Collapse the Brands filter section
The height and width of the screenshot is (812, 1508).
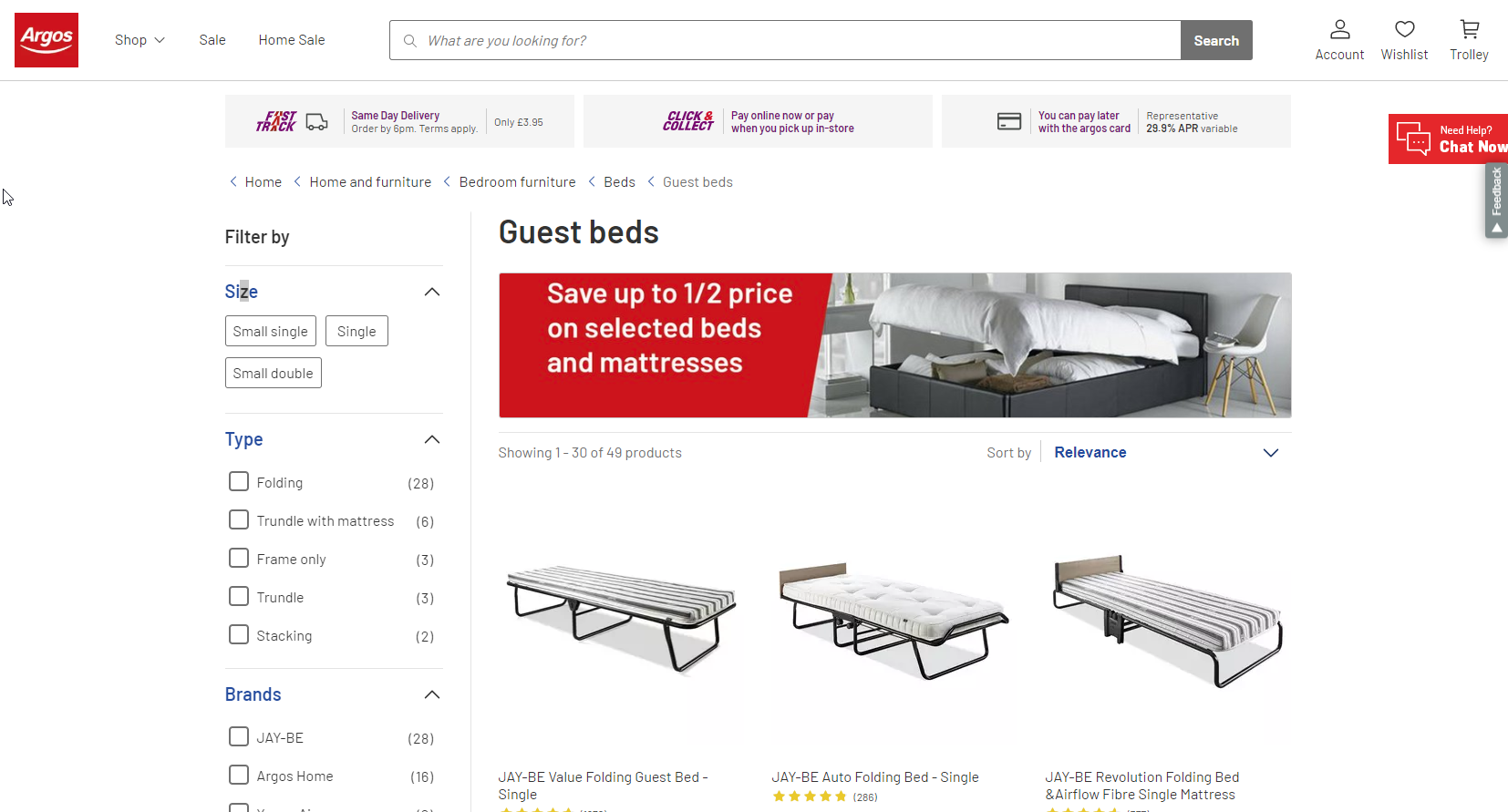(432, 694)
